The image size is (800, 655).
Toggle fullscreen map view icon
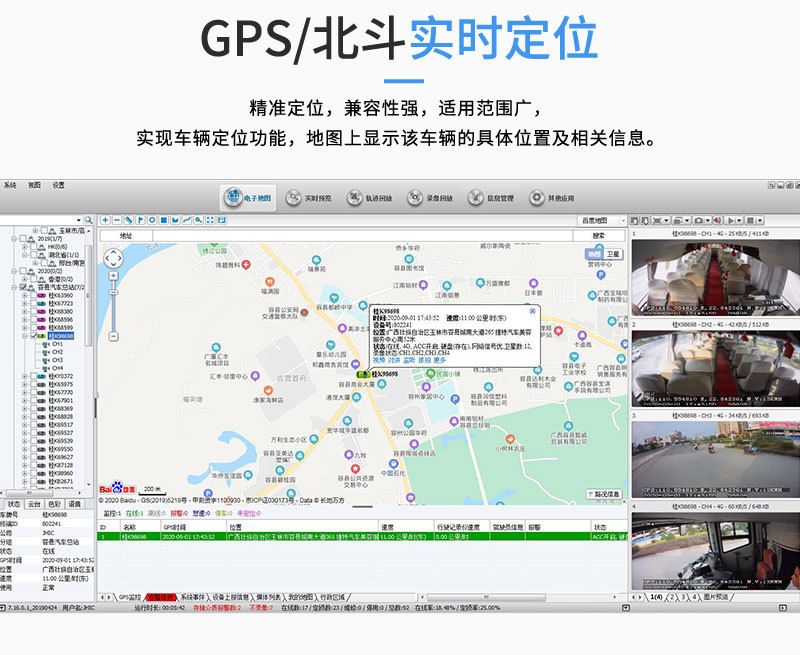(210, 220)
